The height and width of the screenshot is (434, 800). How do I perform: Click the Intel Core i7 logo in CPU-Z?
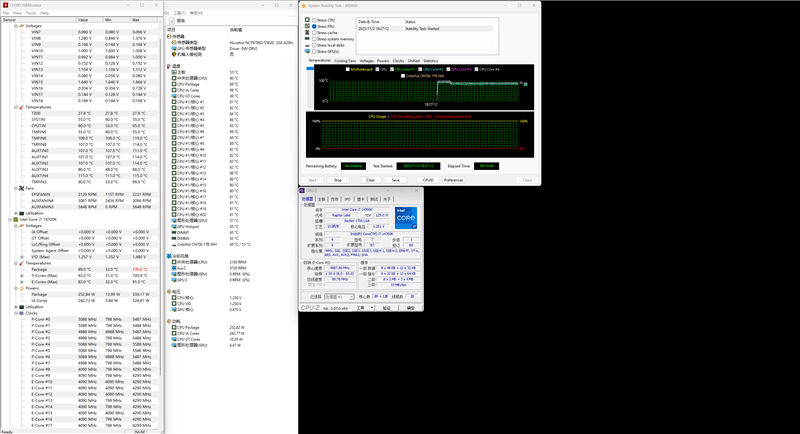tap(406, 218)
